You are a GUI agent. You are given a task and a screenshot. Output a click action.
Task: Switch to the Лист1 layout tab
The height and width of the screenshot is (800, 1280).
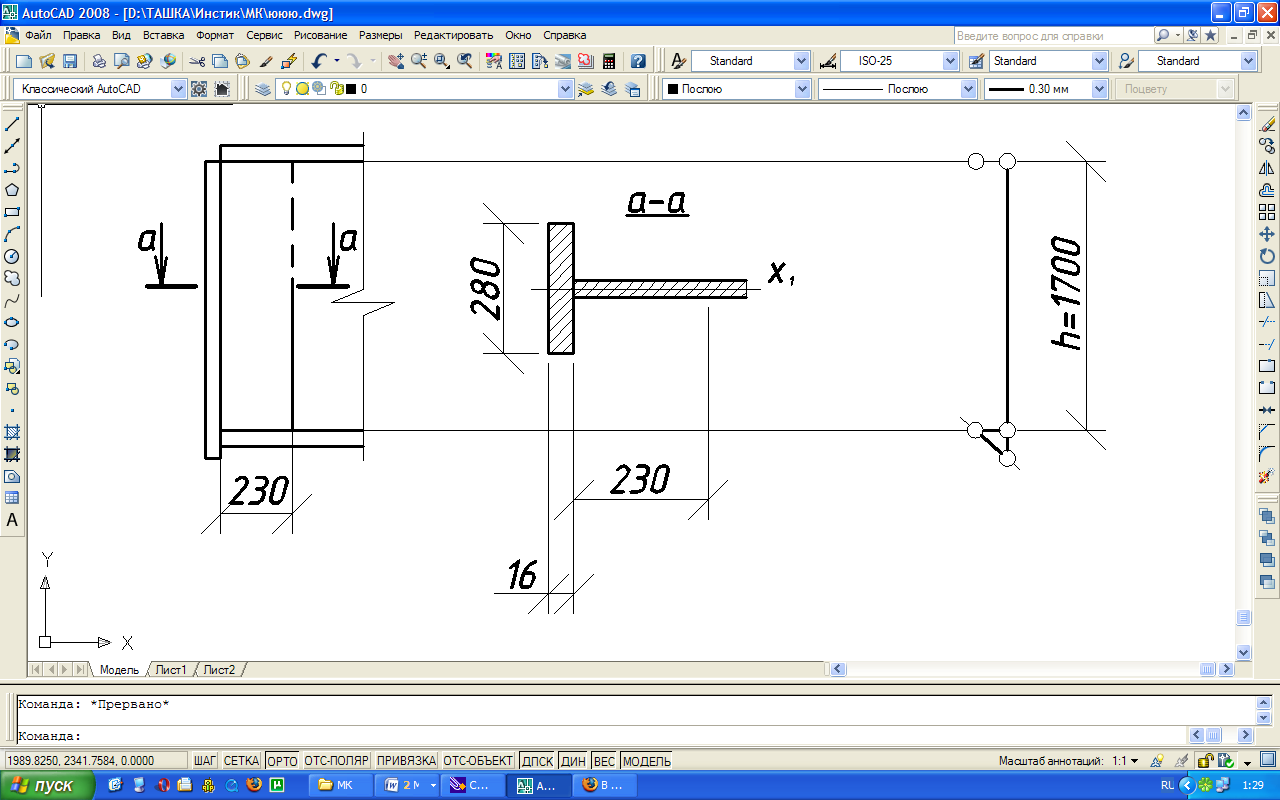point(170,669)
